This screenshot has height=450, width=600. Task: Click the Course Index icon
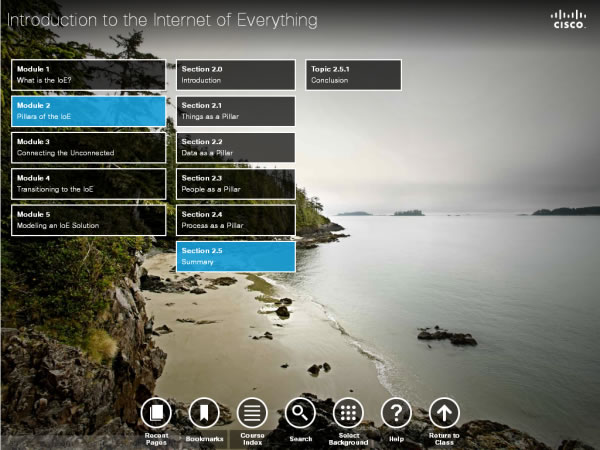point(252,412)
